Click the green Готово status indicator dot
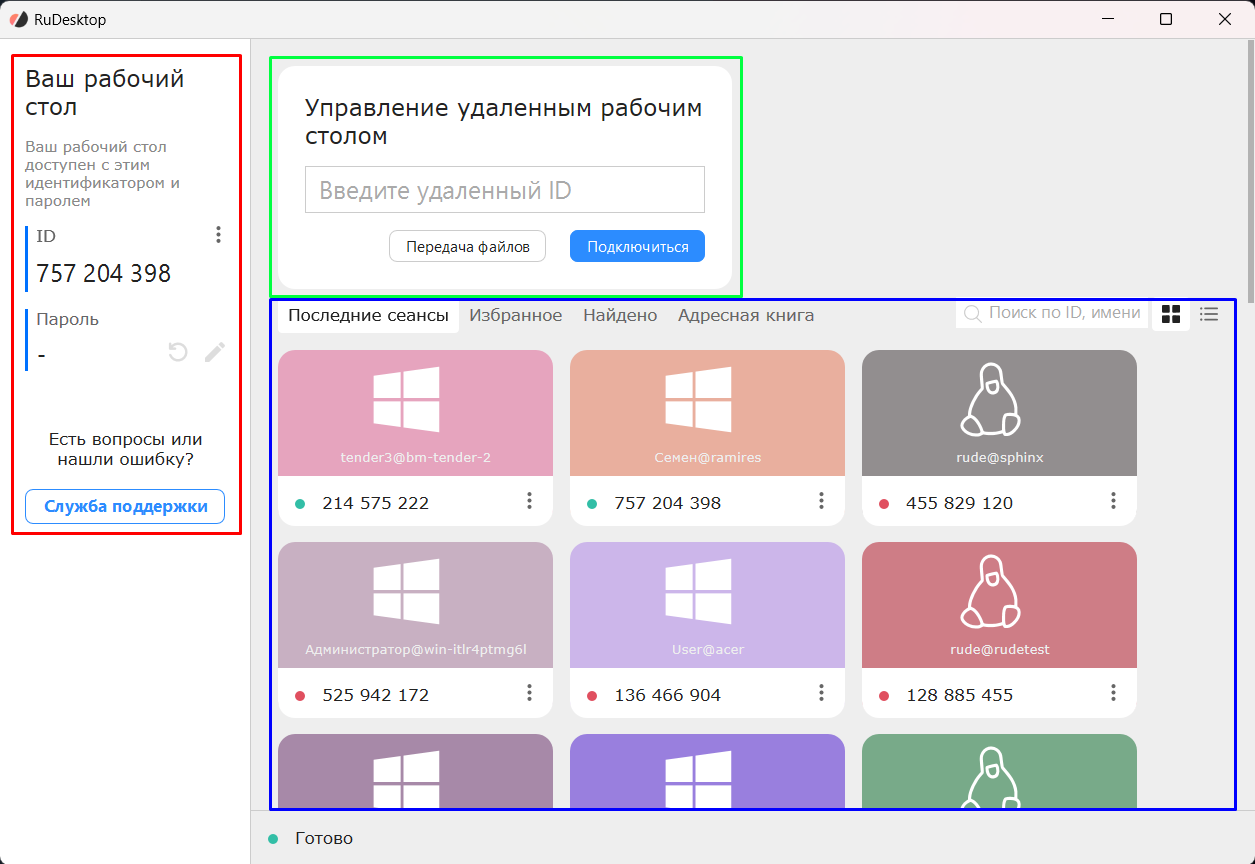 point(273,839)
